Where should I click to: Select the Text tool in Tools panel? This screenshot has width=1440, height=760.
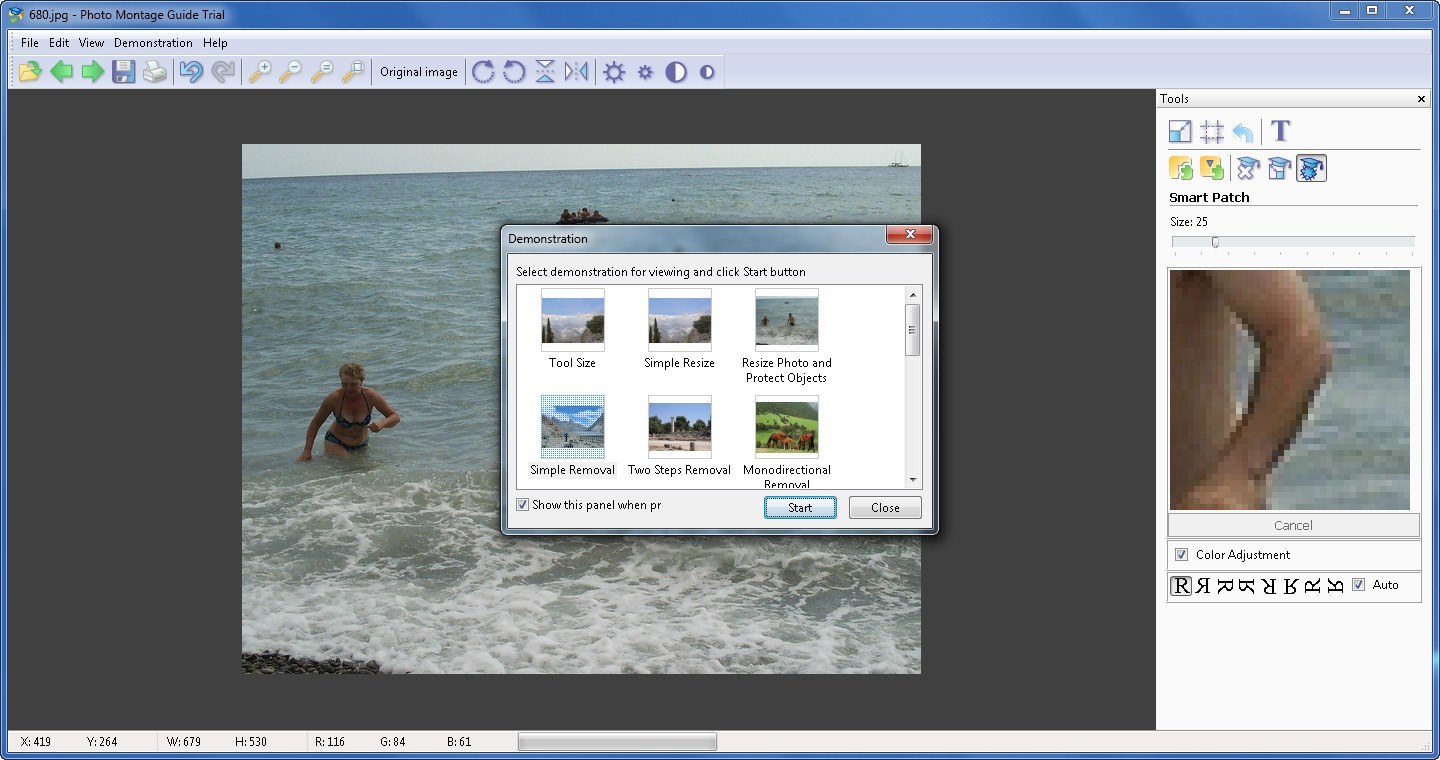coord(1280,130)
